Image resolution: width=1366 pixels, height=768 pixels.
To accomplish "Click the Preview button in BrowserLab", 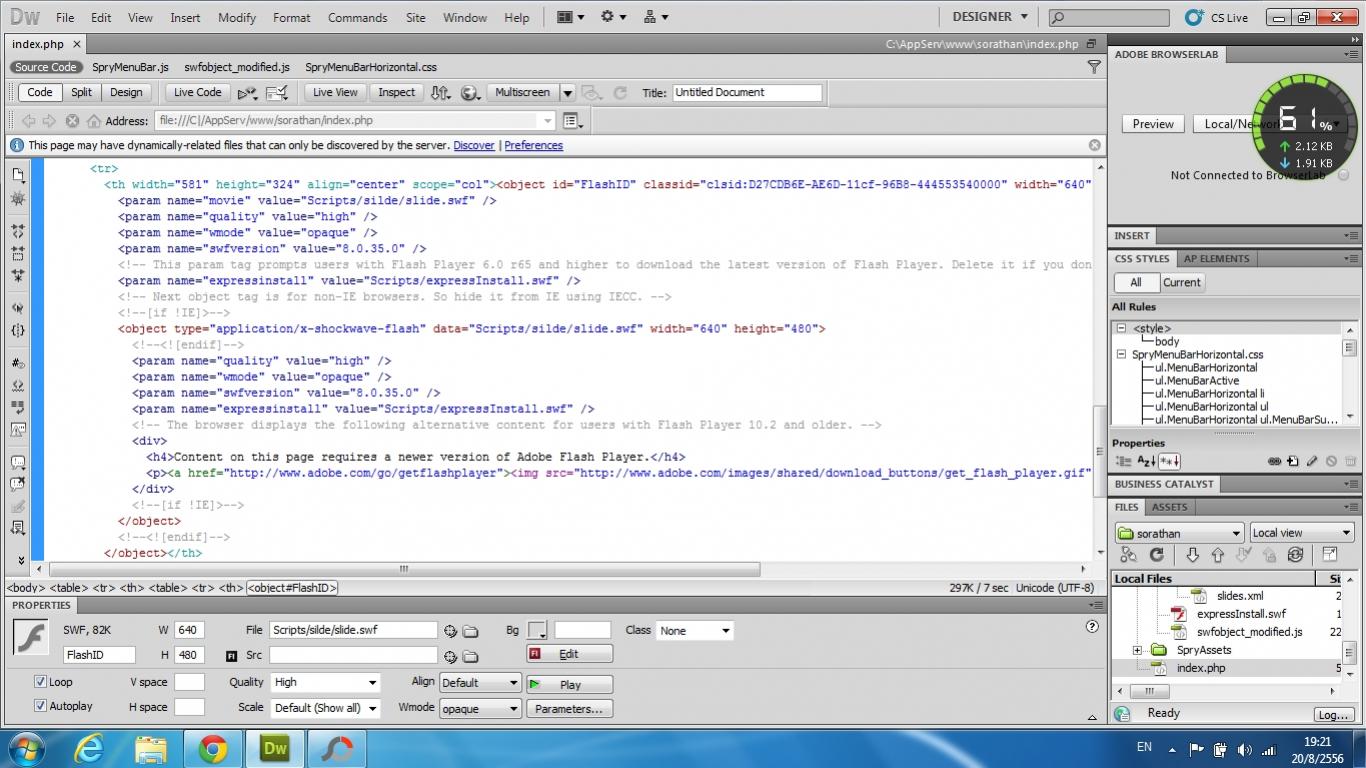I will 1153,124.
